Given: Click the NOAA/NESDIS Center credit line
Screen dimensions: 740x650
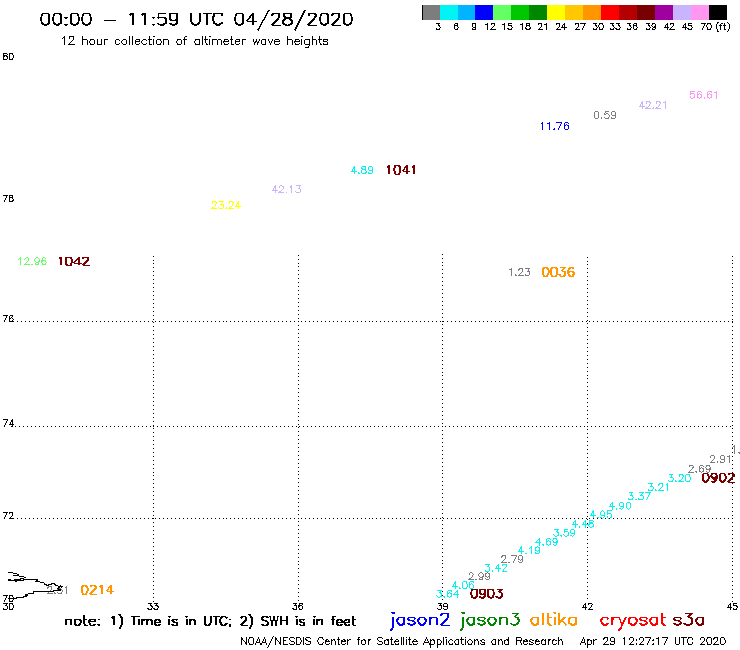Looking at the screenshot, I should pos(402,641).
